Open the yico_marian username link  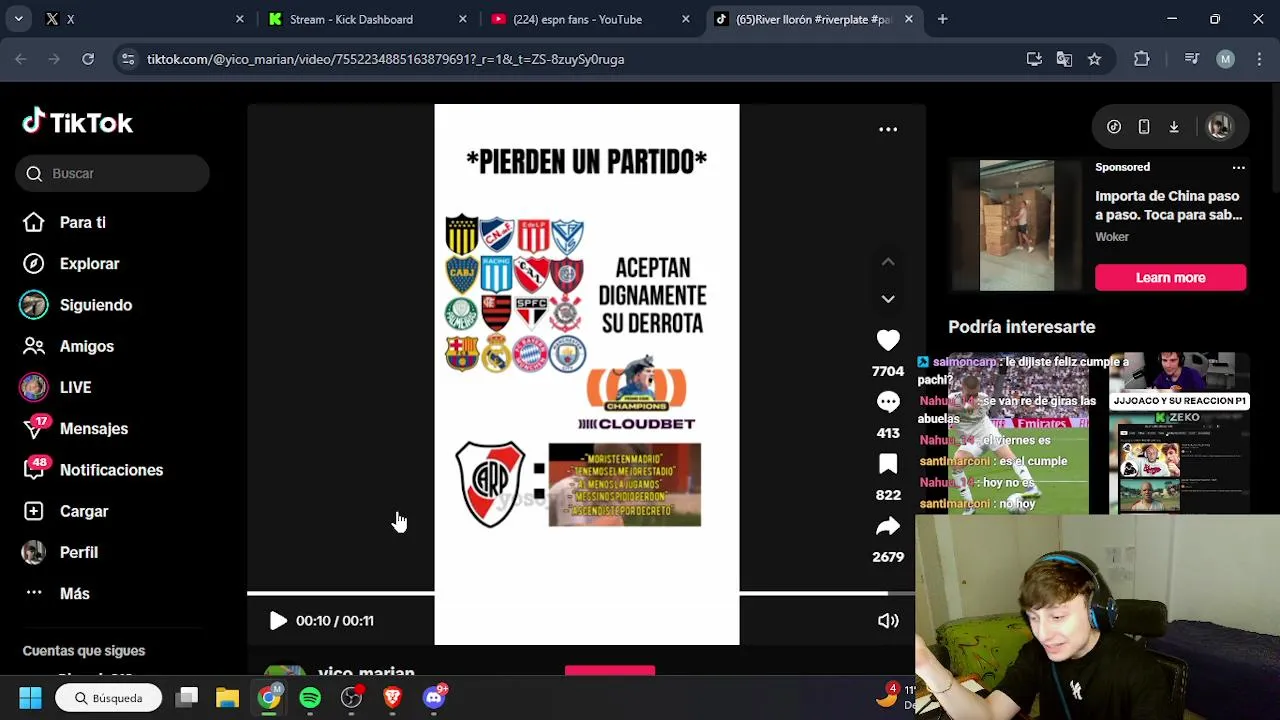click(366, 673)
